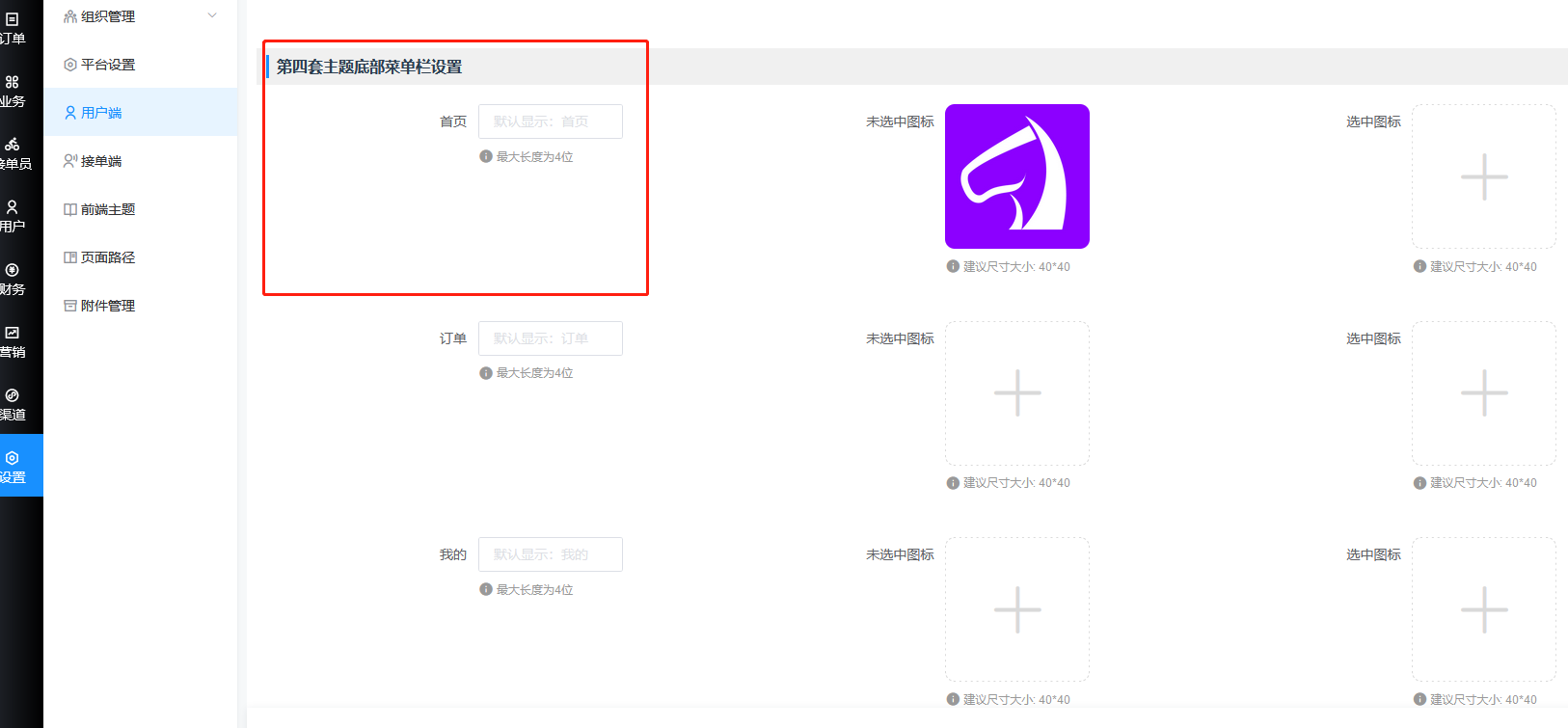Open the 平台设置 menu item

[x=108, y=65]
